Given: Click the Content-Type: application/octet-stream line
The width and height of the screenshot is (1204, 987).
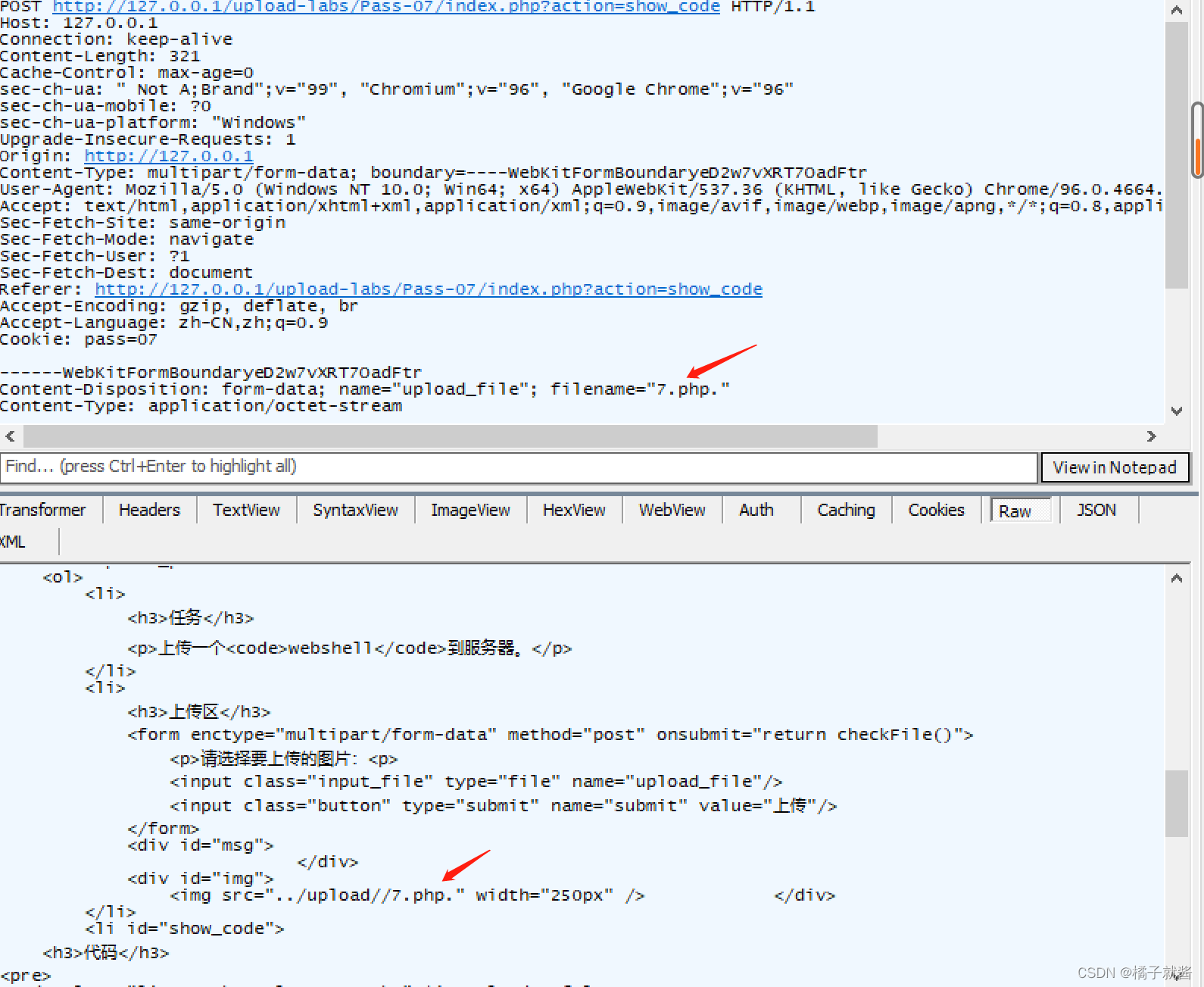Looking at the screenshot, I should 201,406.
